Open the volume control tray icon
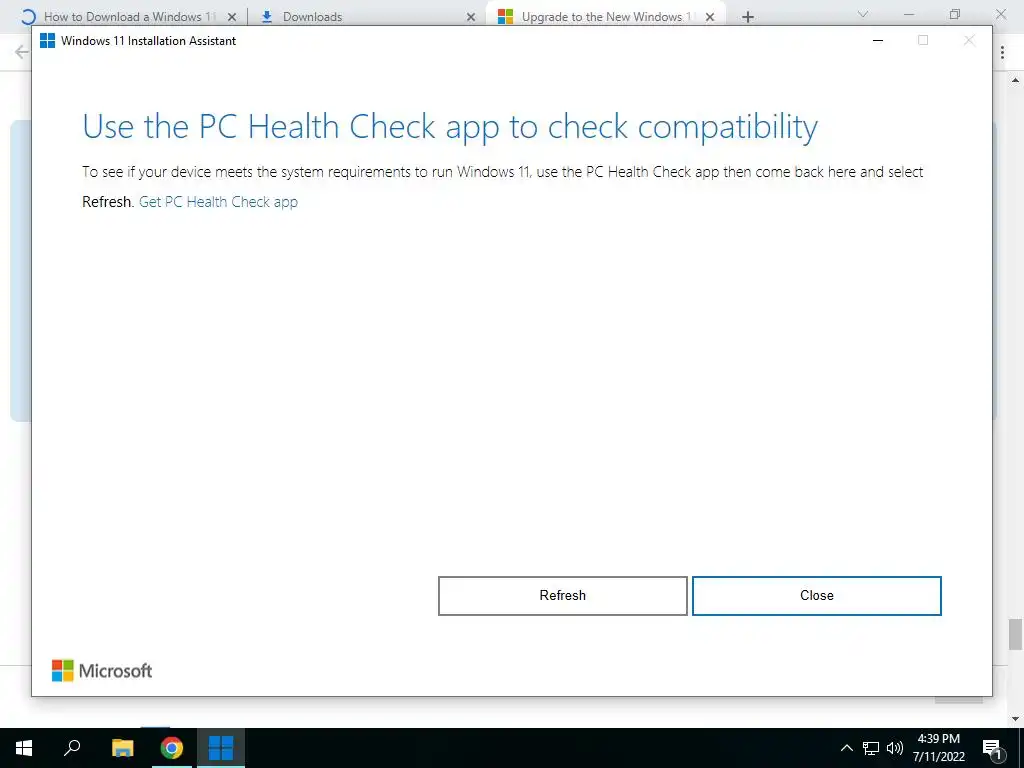Screen dimensions: 1024x768 click(x=895, y=748)
